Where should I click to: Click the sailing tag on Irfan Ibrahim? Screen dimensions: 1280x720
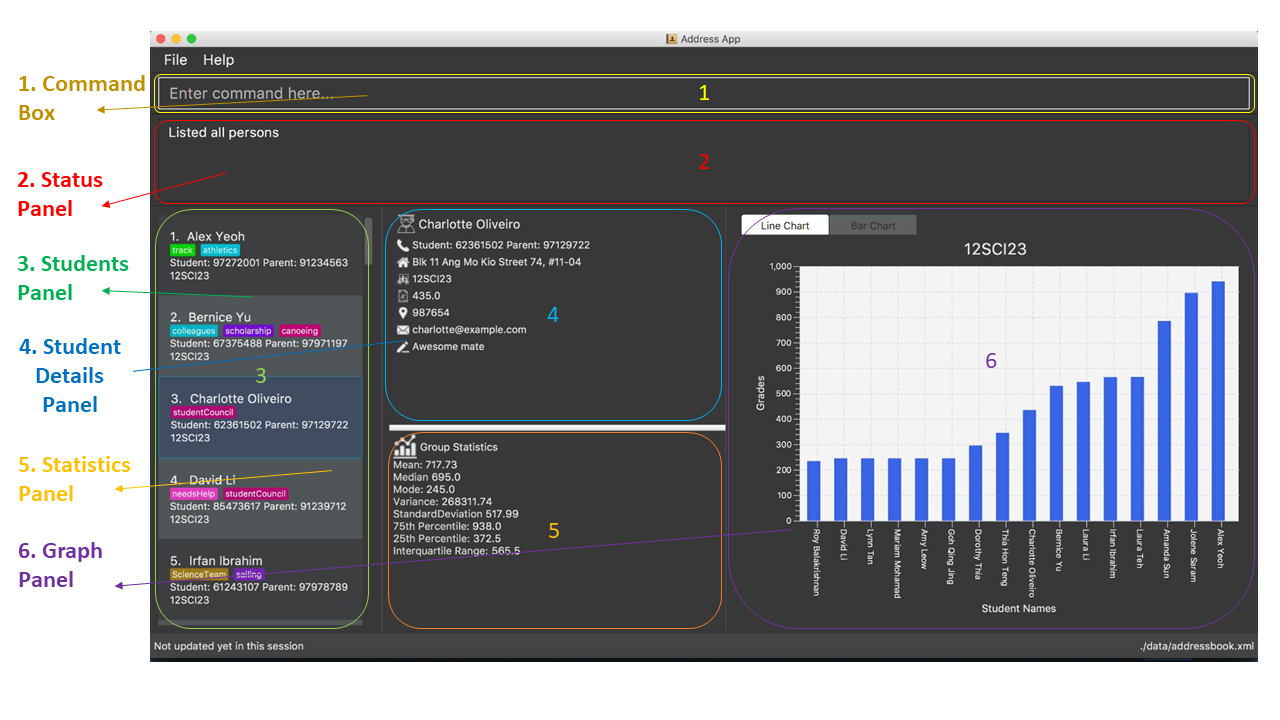coord(249,574)
